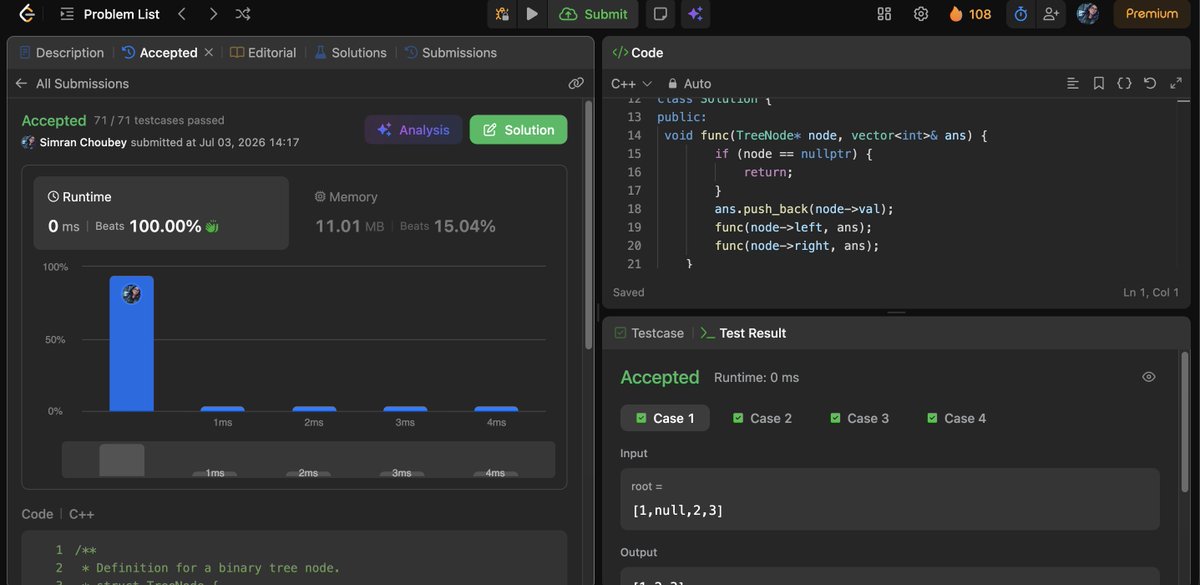Image resolution: width=1200 pixels, height=585 pixels.
Task: Reset code with undo arrow icon
Action: pos(1150,84)
